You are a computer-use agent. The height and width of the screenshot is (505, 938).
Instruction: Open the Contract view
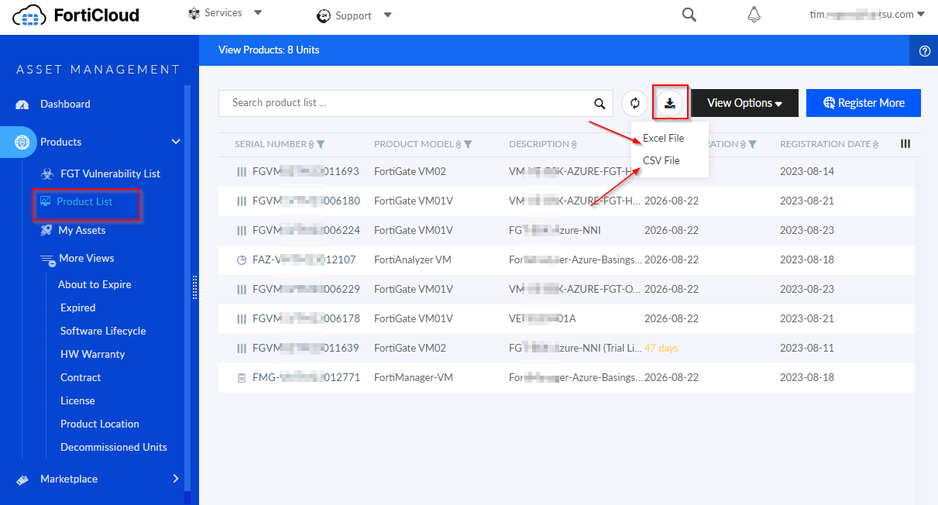pos(80,378)
